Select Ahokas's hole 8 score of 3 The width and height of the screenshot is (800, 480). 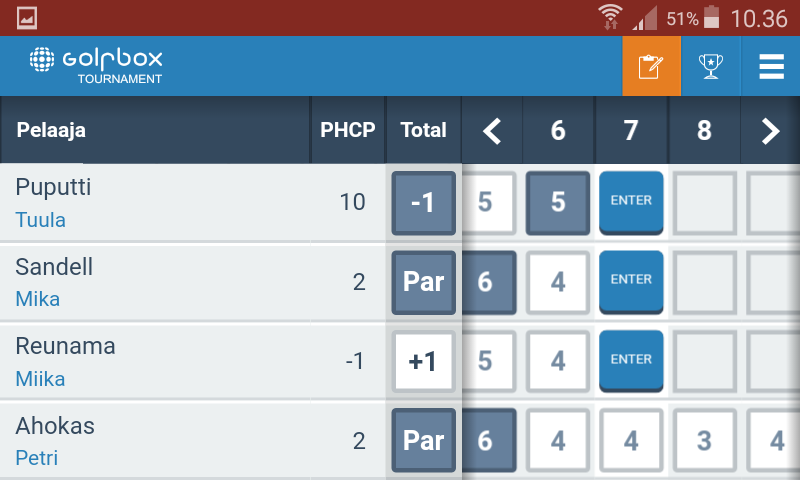tap(704, 440)
